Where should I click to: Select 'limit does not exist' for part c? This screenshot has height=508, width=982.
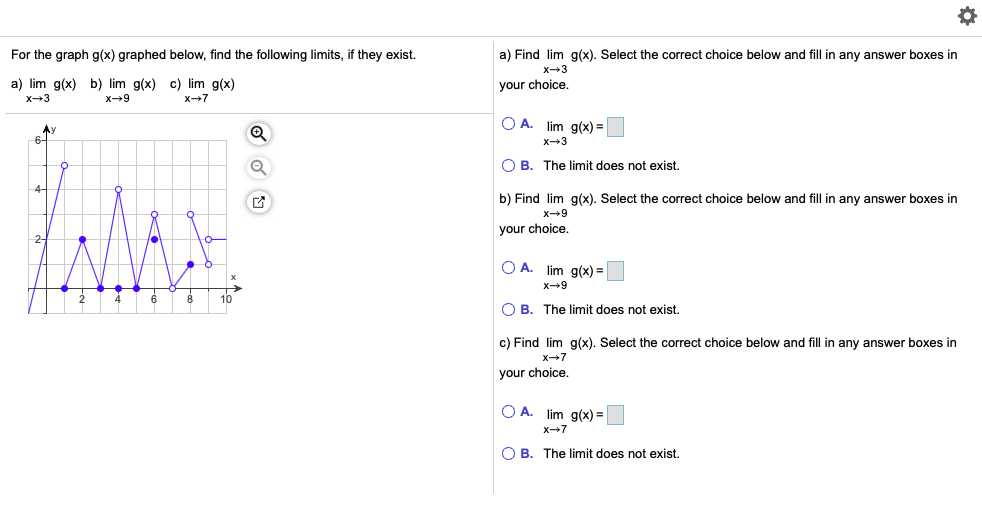pos(509,454)
